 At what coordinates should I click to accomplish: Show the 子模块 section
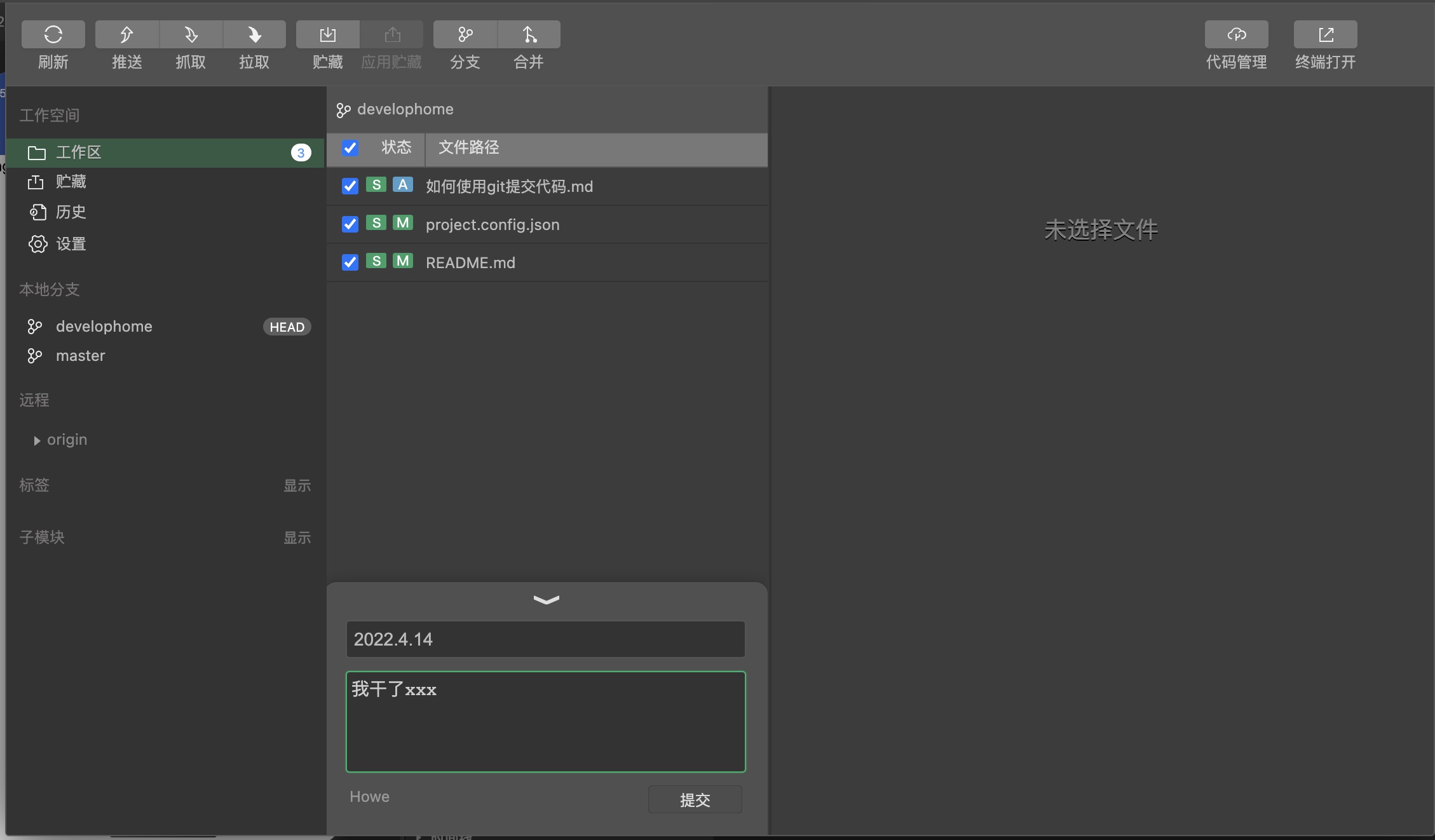297,538
